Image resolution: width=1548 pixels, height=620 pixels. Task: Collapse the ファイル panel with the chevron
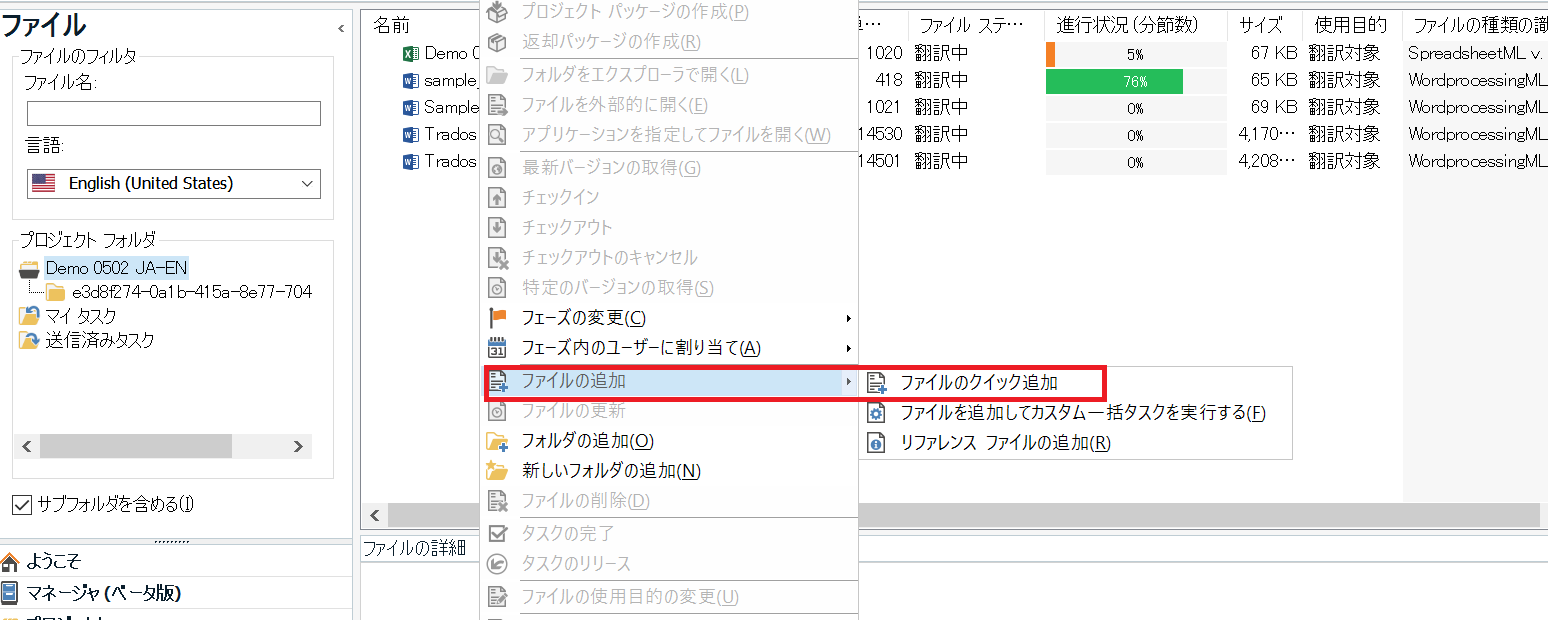pos(341,29)
